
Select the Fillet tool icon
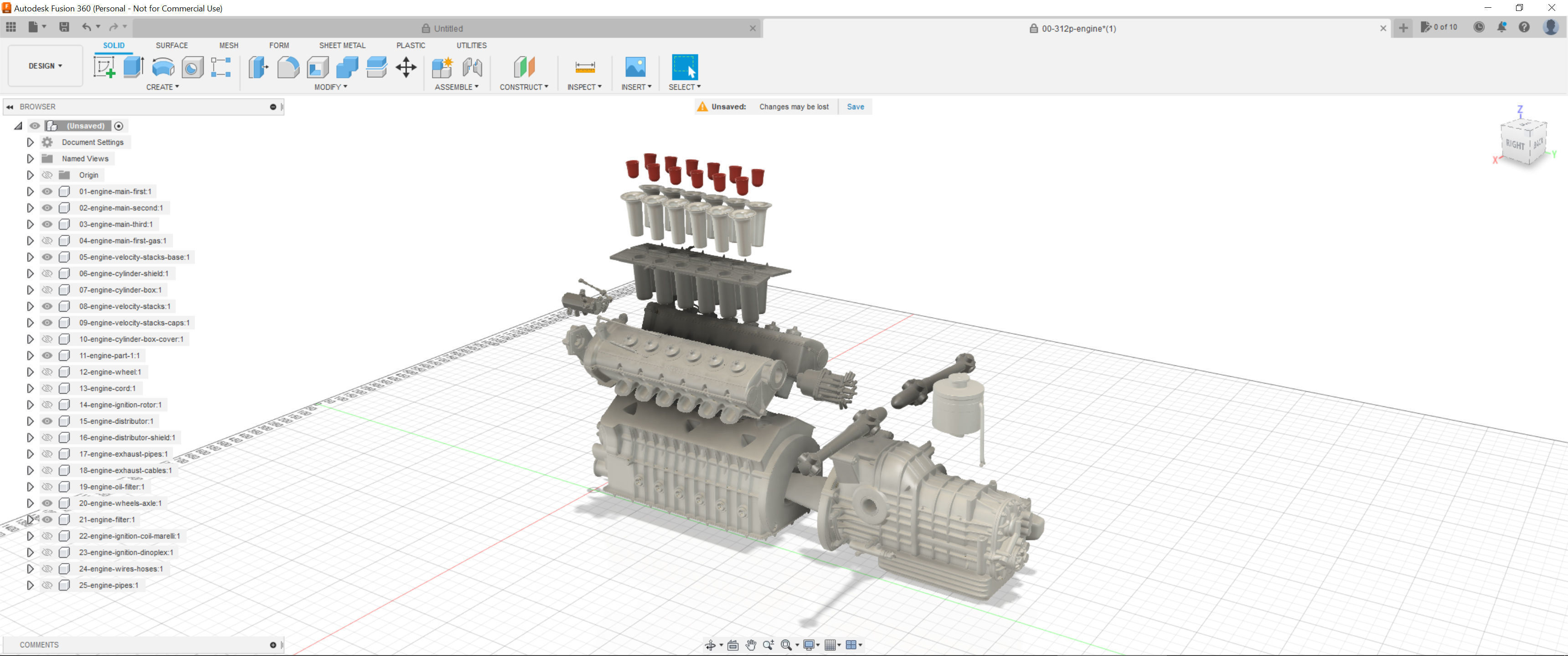(x=288, y=67)
